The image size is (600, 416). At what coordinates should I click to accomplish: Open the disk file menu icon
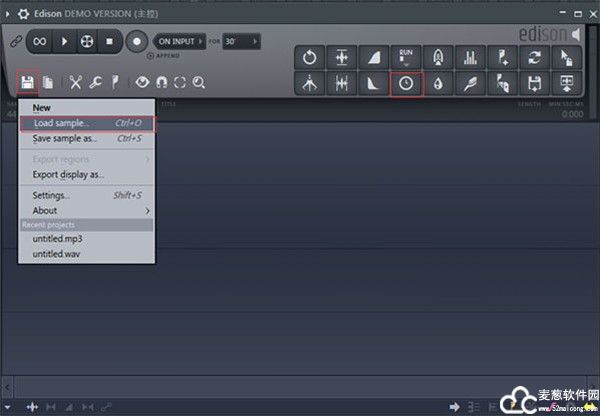[28, 82]
